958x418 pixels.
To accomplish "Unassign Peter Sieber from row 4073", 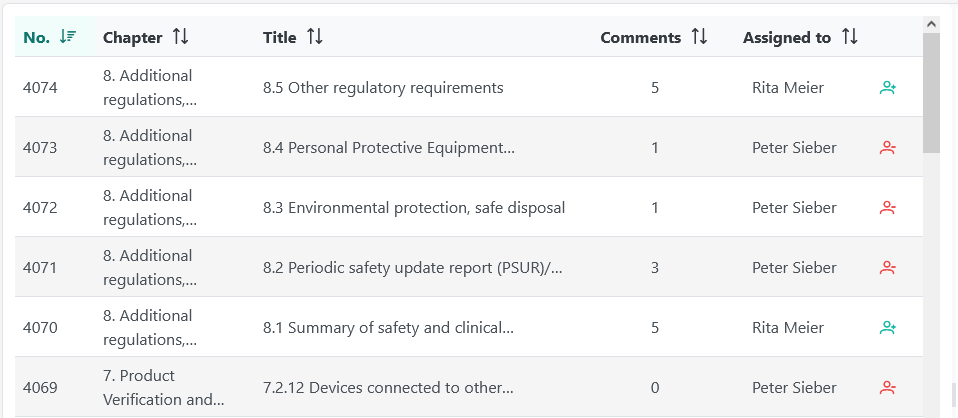I will click(x=887, y=148).
